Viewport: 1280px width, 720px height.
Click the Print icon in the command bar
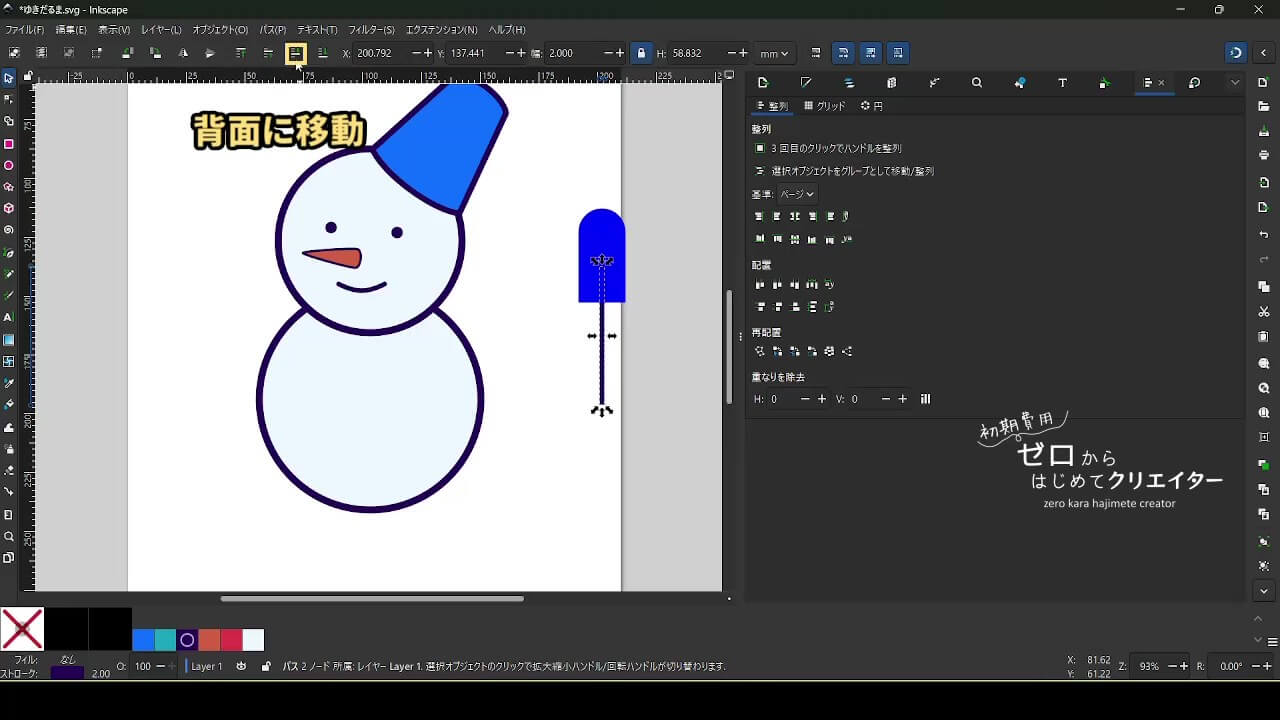coord(1264,155)
